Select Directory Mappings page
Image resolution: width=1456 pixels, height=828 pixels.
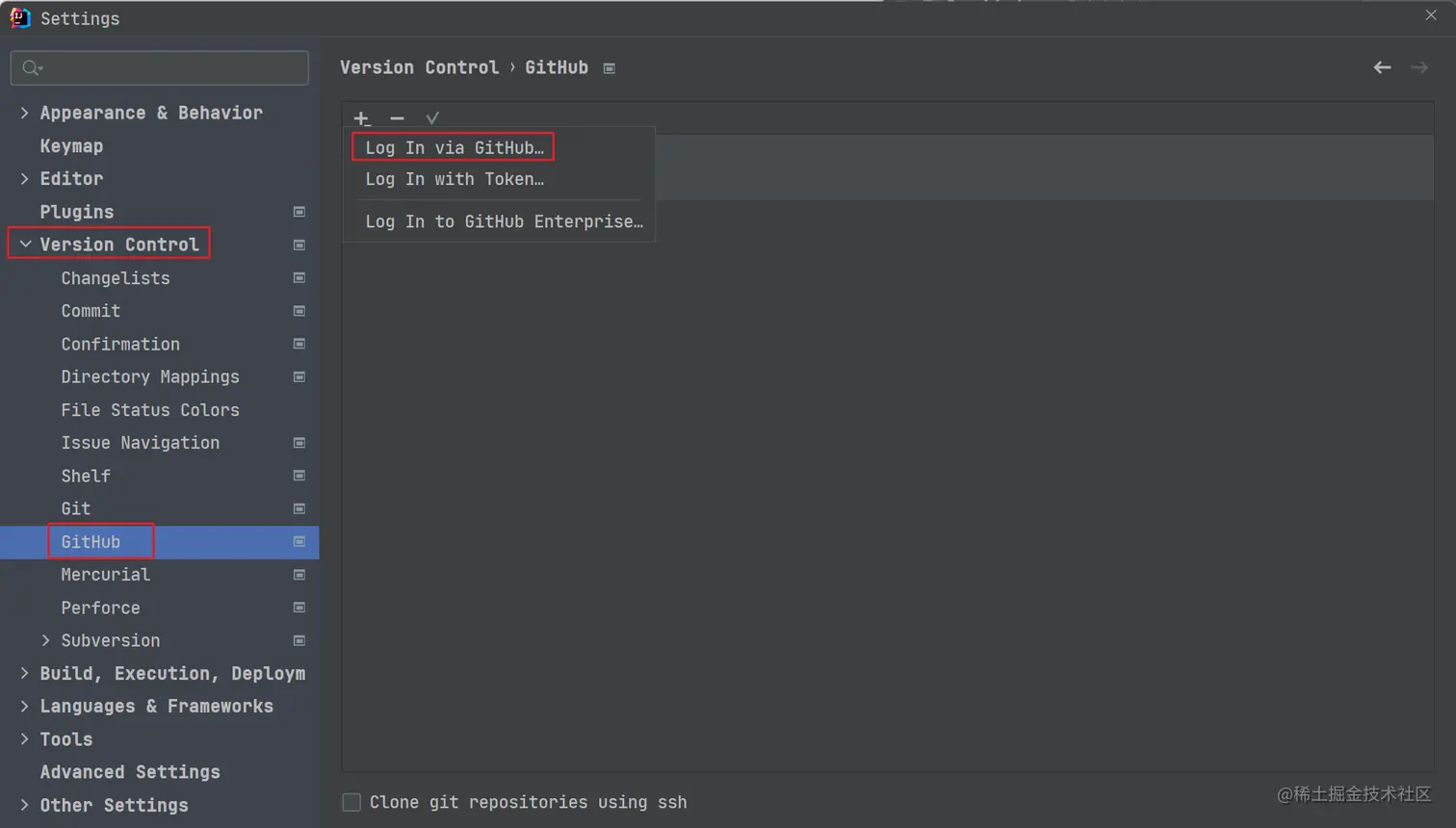[x=150, y=376]
